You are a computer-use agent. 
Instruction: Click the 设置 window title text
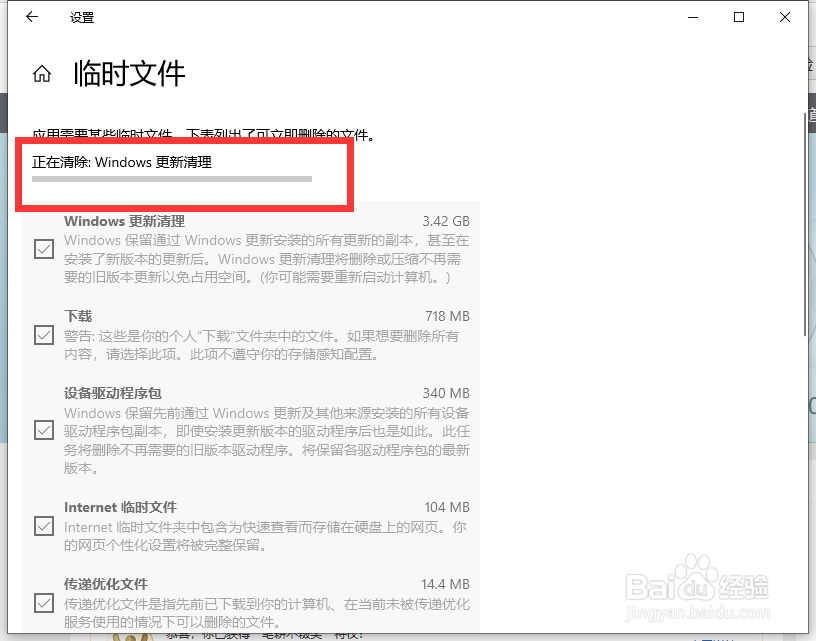(82, 18)
